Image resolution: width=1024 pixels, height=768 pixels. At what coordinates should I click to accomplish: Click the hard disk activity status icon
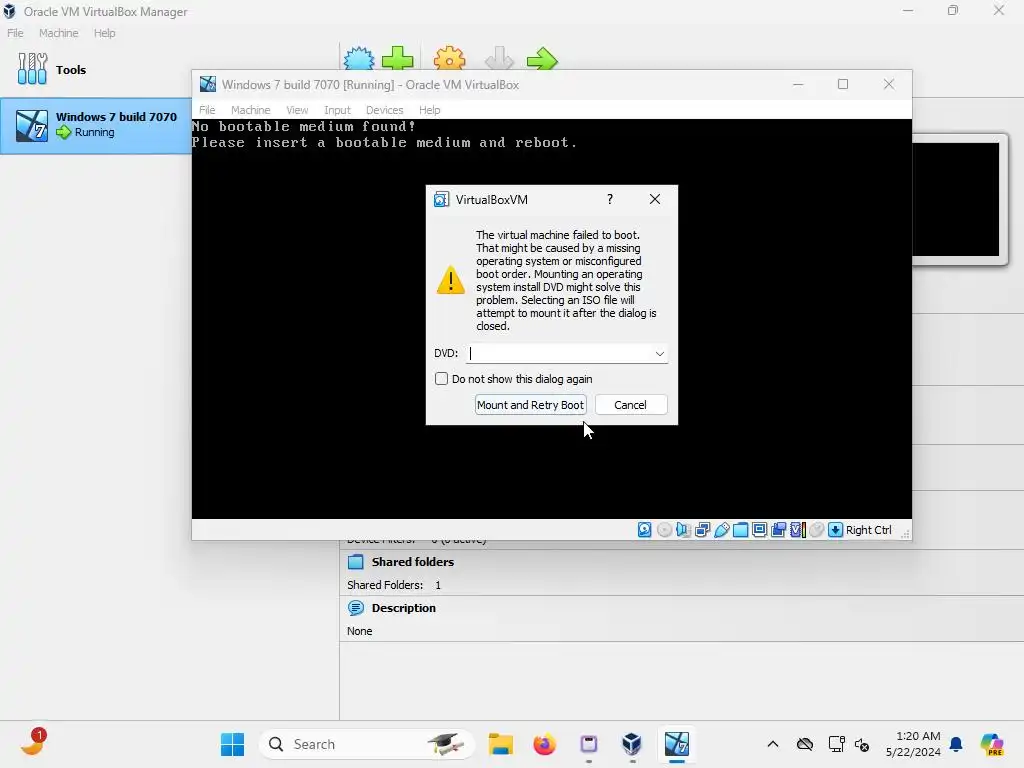pos(645,530)
